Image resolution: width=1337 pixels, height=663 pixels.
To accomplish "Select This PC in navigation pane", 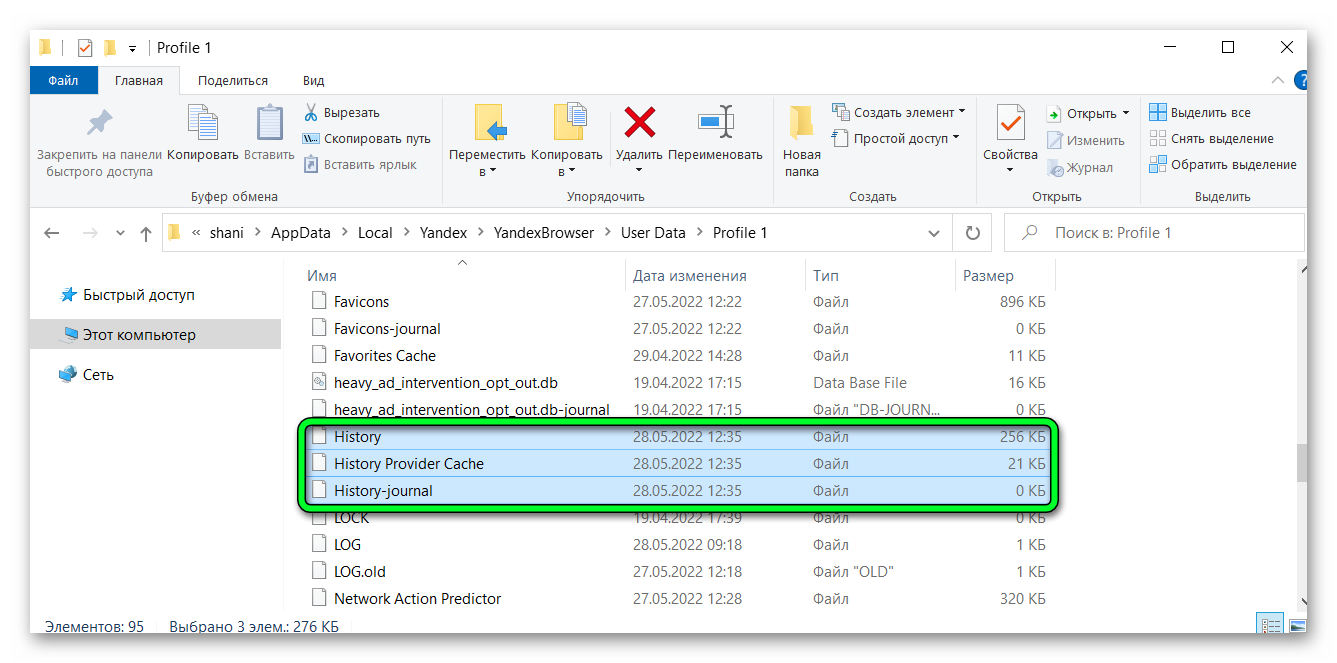I will point(139,335).
